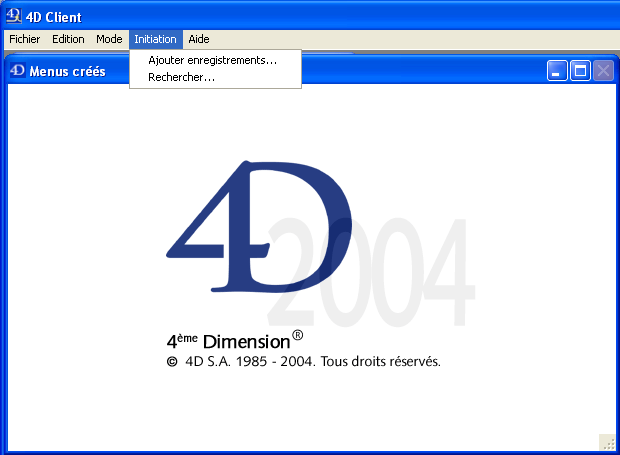Click the copyright line 4D S.A. 1985 - 2004

(x=303, y=362)
